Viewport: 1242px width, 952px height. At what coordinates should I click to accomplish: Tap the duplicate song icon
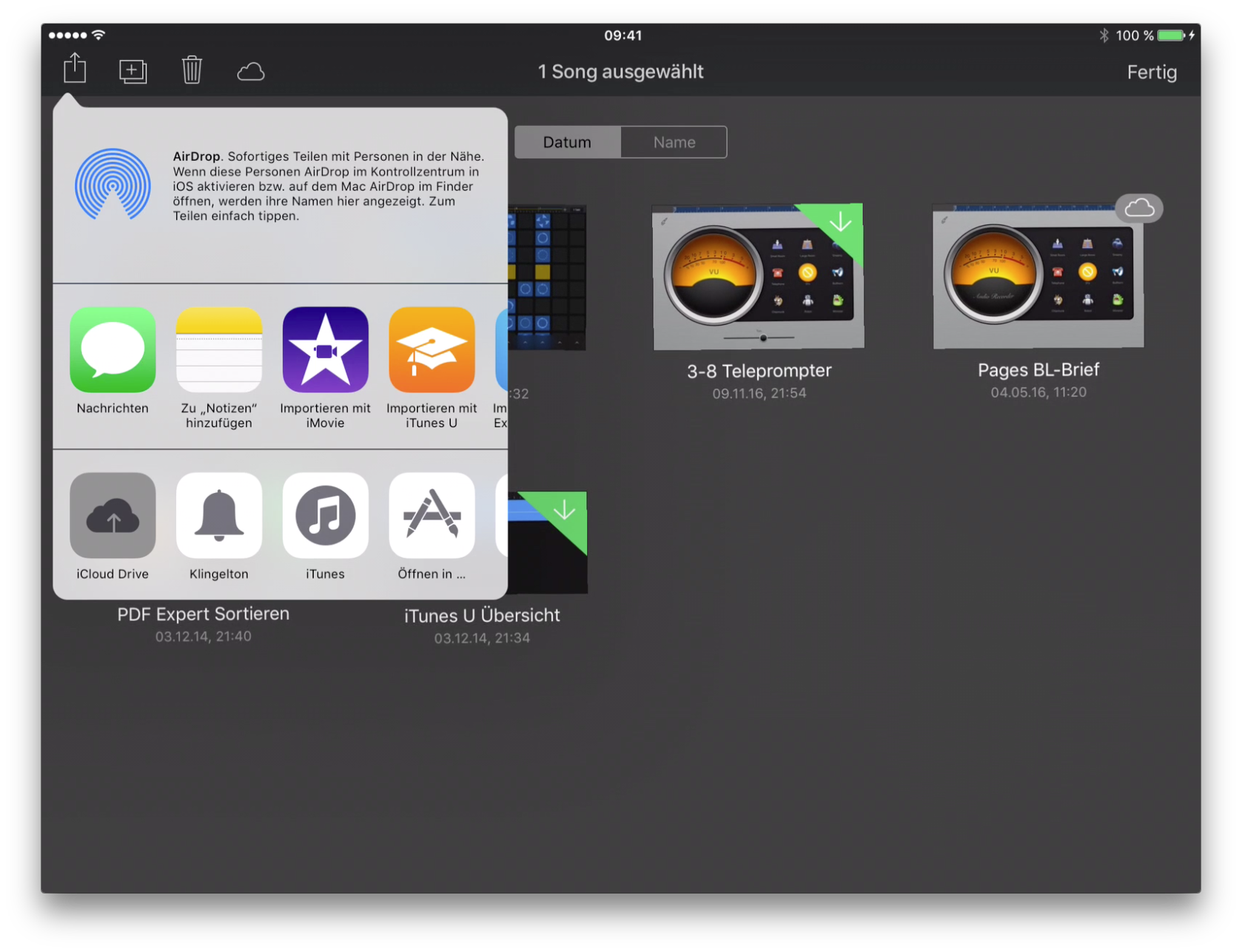(x=132, y=71)
